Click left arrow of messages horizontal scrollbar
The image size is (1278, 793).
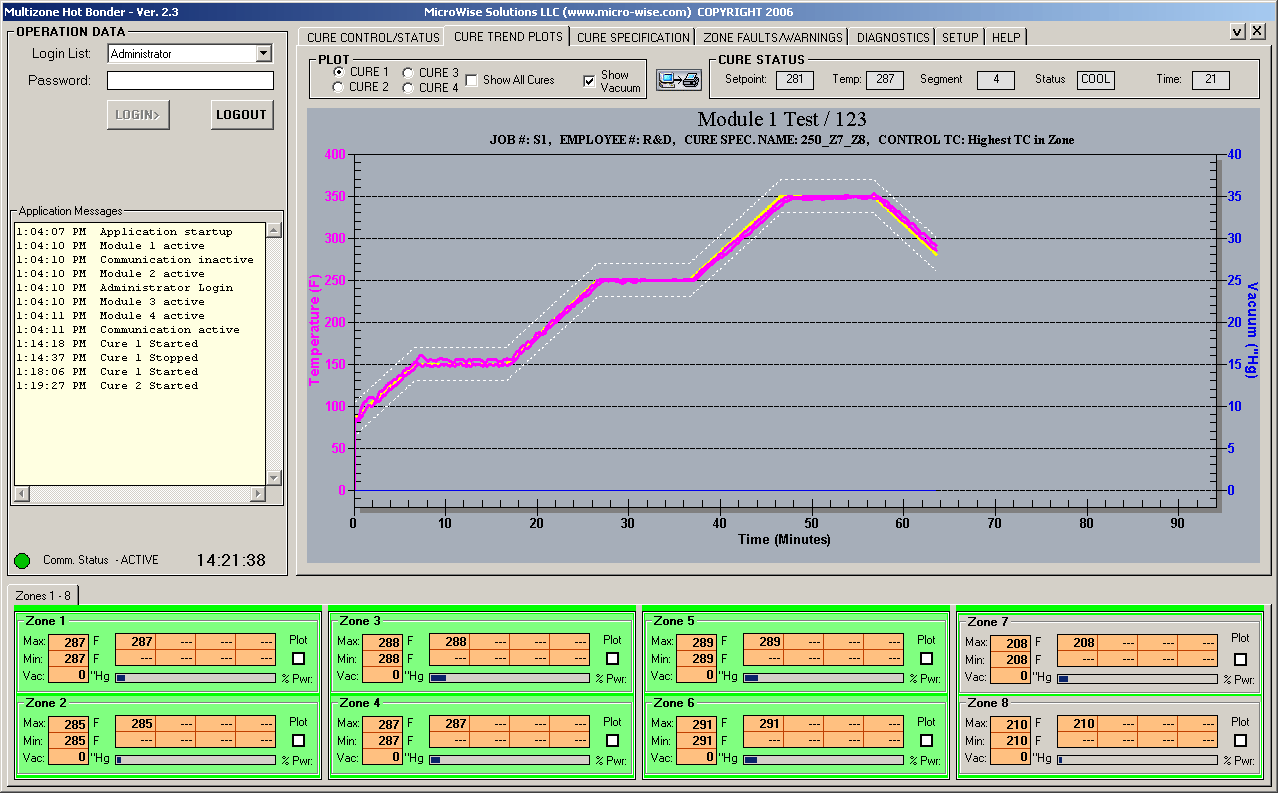tap(21, 494)
